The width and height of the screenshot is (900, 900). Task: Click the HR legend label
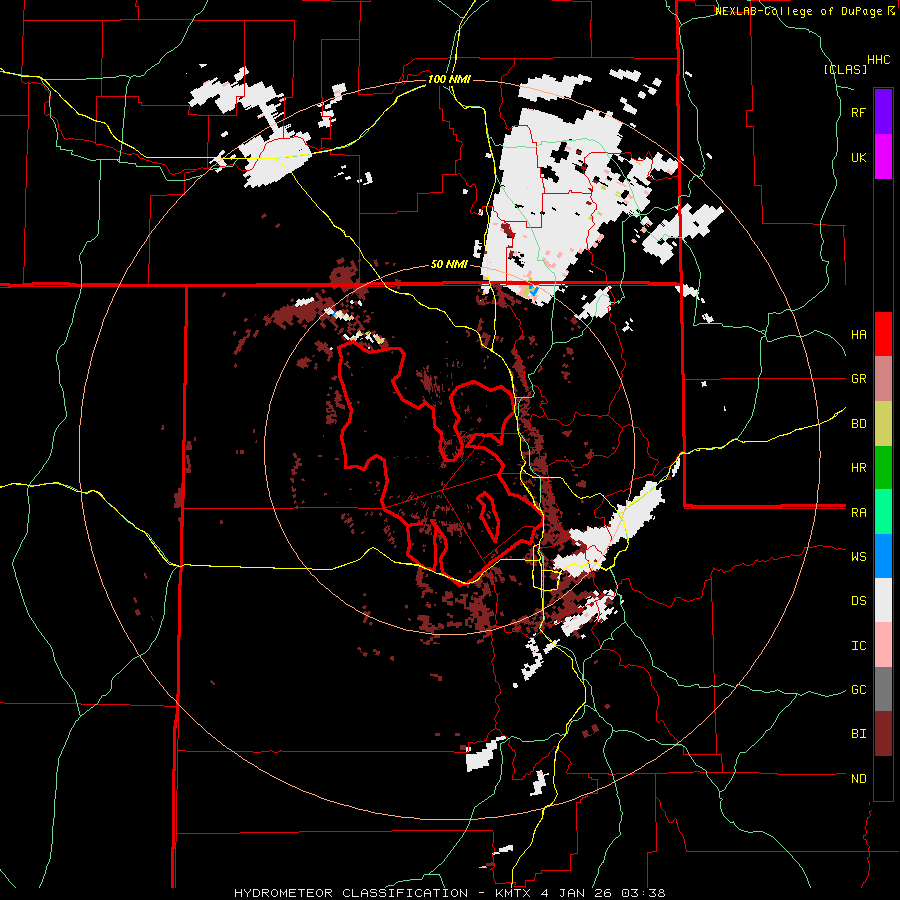click(x=859, y=468)
